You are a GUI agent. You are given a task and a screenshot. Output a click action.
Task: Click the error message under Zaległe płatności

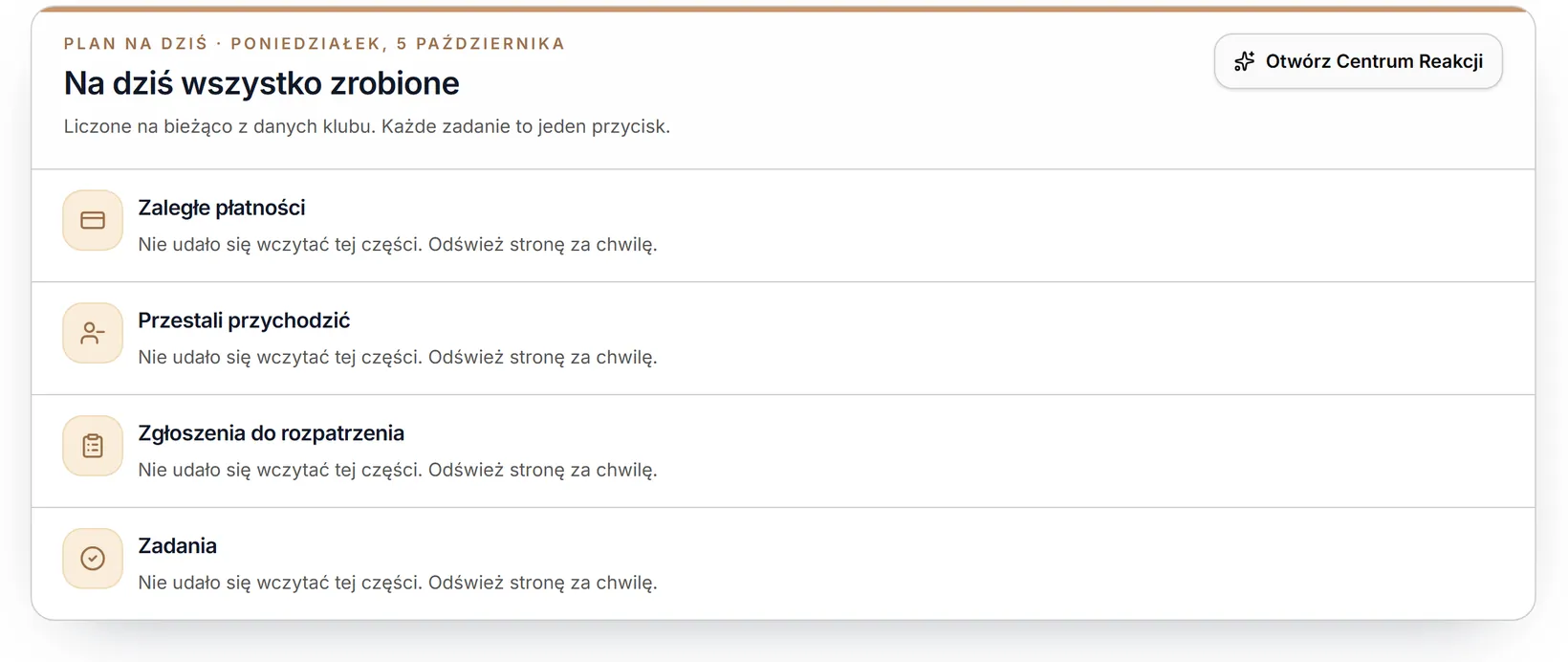398,245
